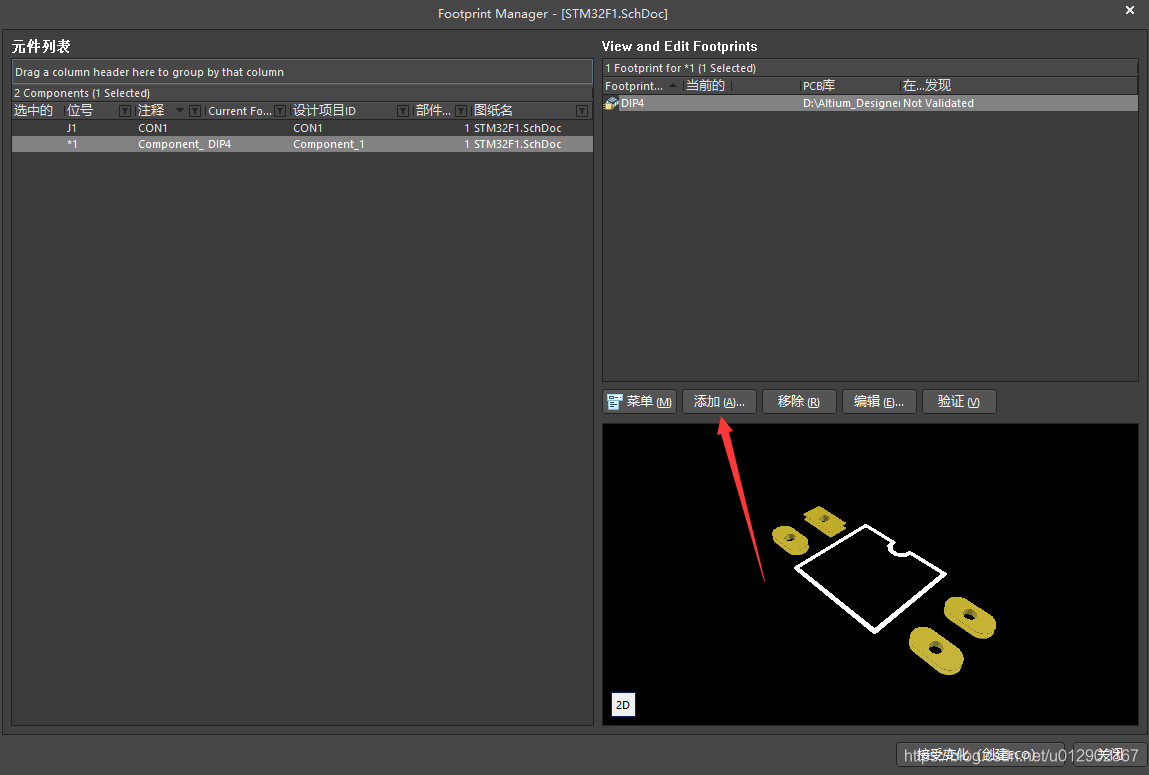Screen dimensions: 1149x775
Task: Open filter for 注释 column
Action: coord(195,111)
